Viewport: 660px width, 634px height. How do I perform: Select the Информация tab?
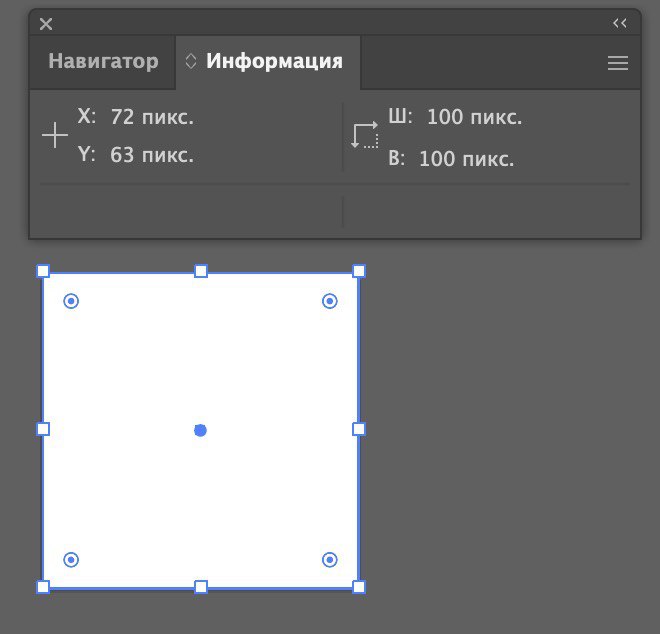[274, 61]
